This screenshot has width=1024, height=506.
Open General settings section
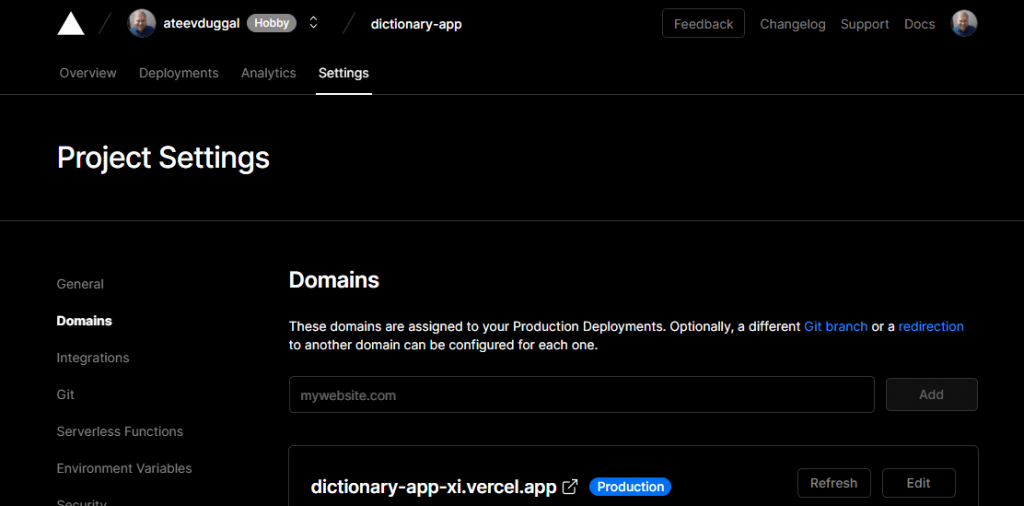tap(80, 284)
